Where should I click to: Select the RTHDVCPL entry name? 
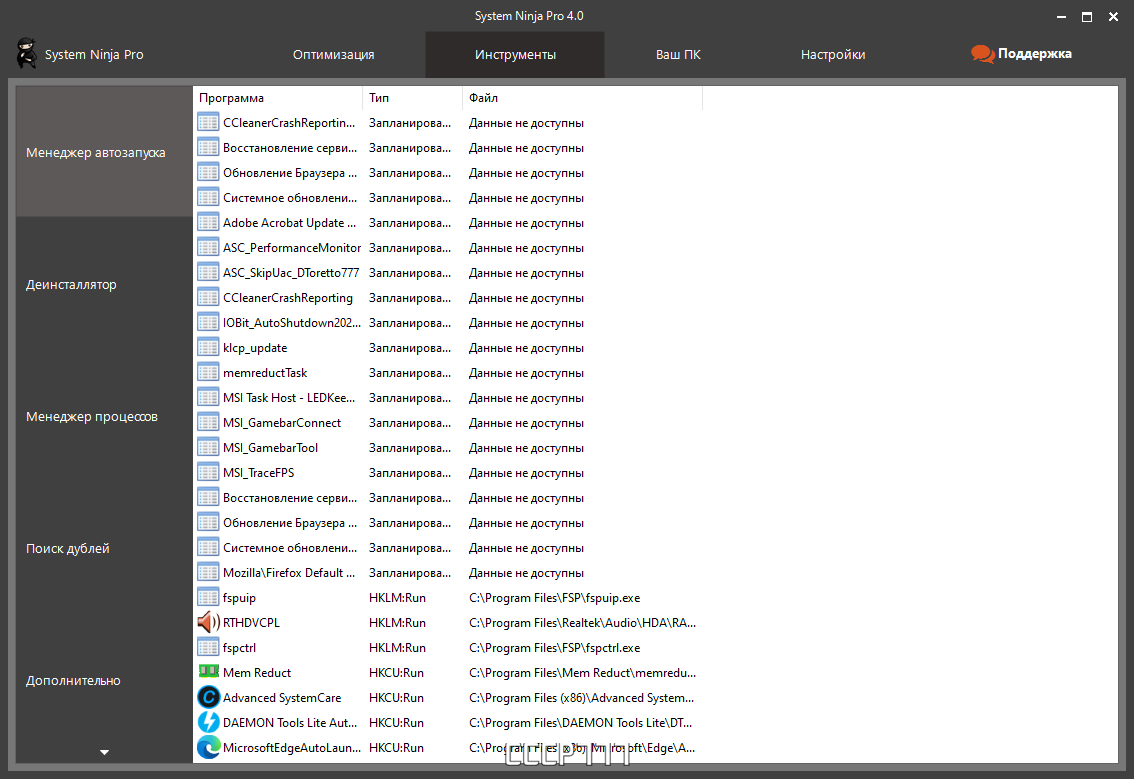[251, 623]
